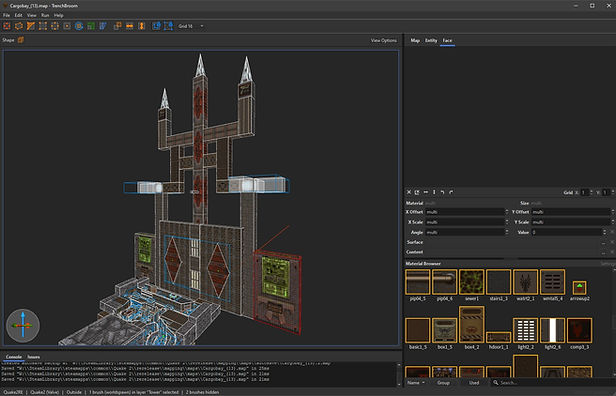This screenshot has height=396, width=616.
Task: Activate the Shear tool
Action: coord(103,26)
